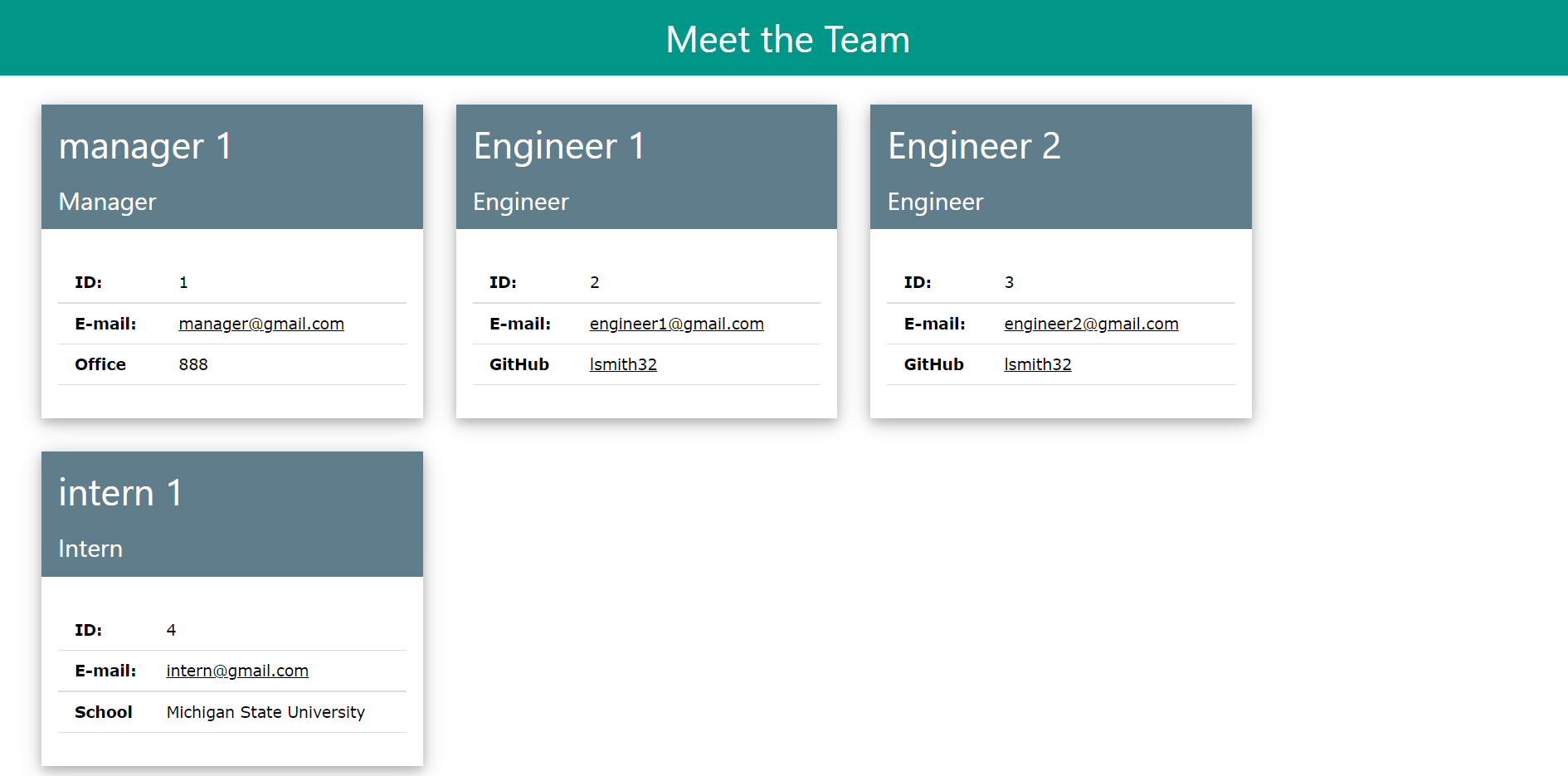
Task: Click the Meet the Team page header
Action: [x=786, y=38]
